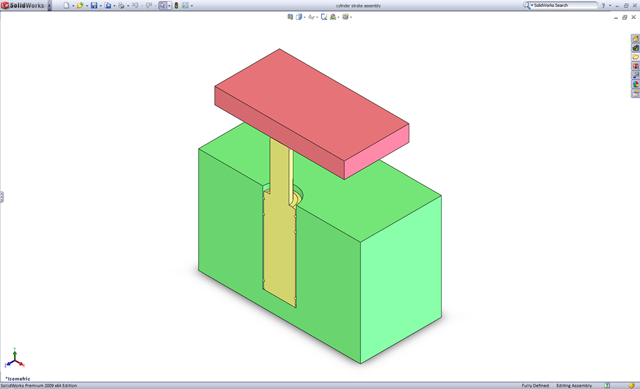Open the SolidWorks Search results tab
Screen dimensions: 640x389
(x=636, y=66)
